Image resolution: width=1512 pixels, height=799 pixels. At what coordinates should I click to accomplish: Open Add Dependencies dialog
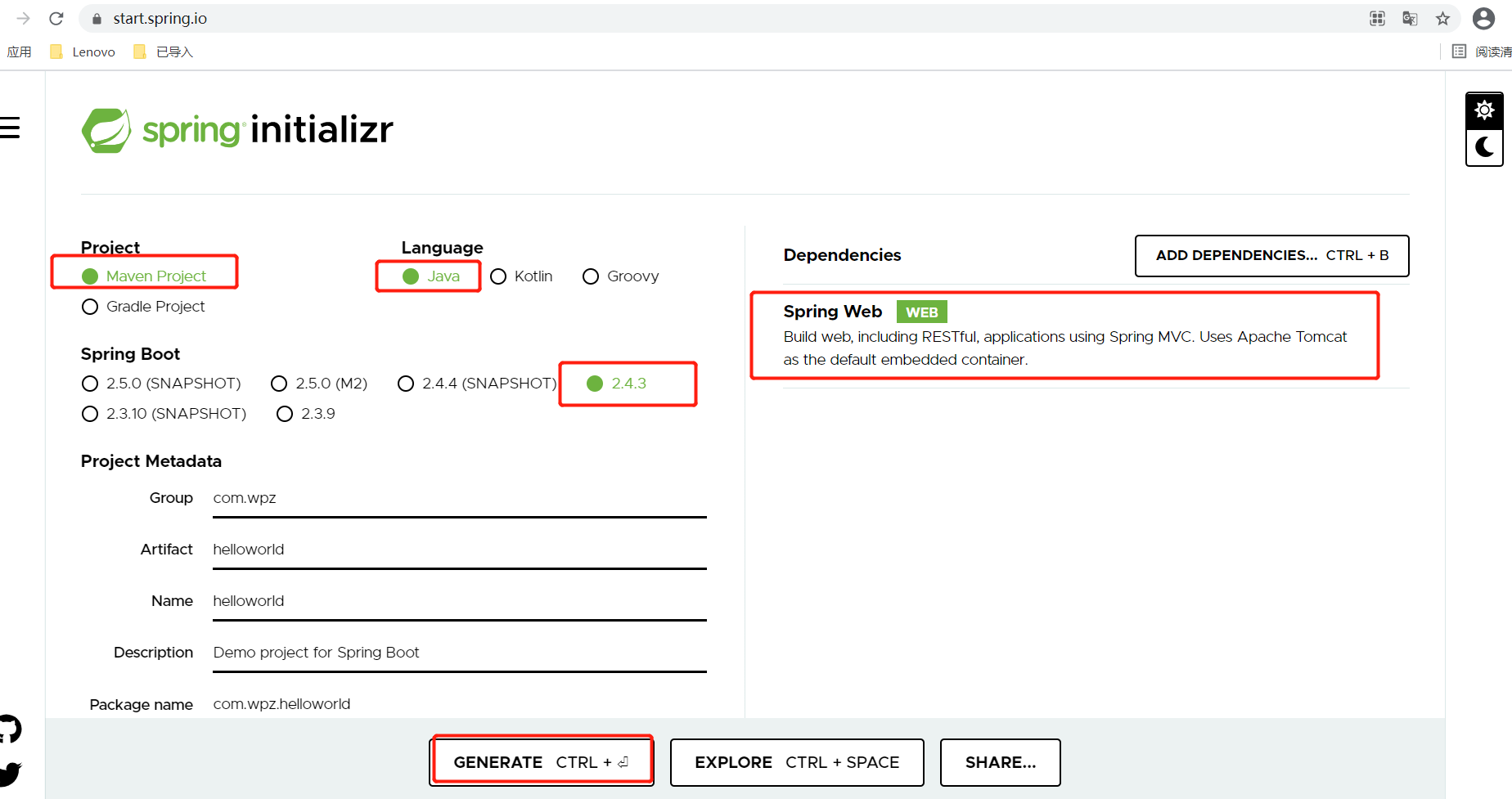click(x=1272, y=256)
